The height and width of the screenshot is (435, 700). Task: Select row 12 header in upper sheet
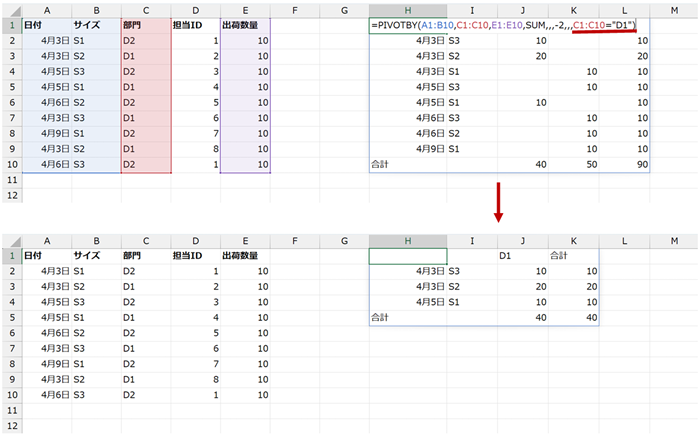click(12, 195)
